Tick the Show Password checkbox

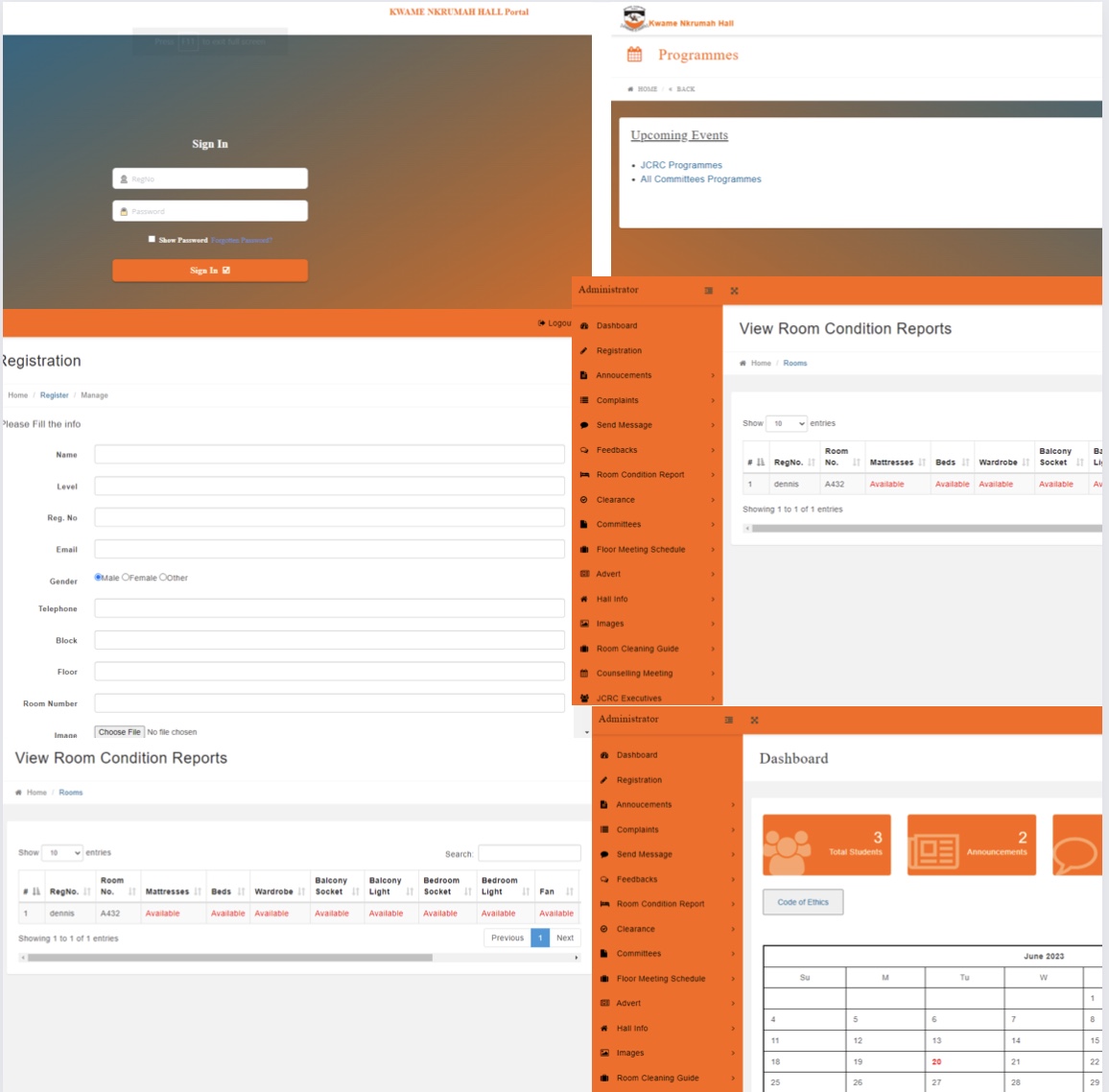tap(152, 239)
